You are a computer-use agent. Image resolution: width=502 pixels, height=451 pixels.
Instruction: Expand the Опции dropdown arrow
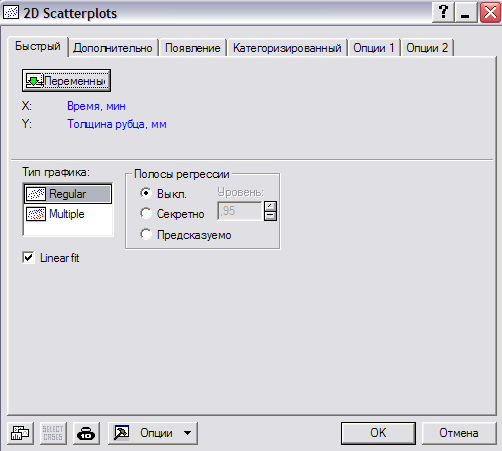coord(187,433)
